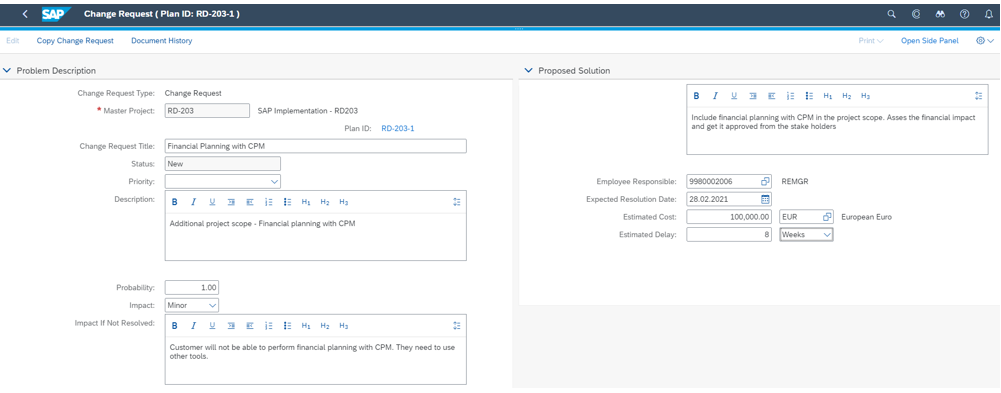
Task: Click the Master Project field RD-203
Action: tap(207, 111)
